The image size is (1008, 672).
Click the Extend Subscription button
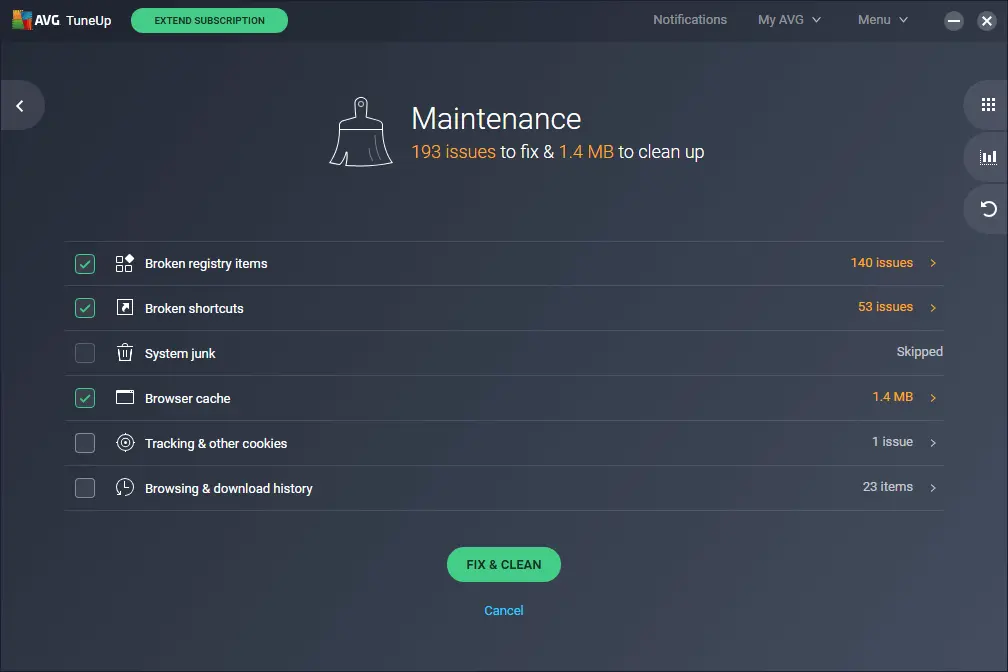(210, 21)
